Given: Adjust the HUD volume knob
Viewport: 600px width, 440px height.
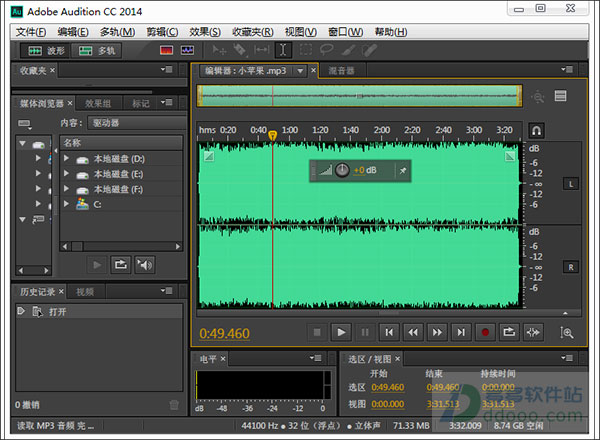Looking at the screenshot, I should pos(342,170).
